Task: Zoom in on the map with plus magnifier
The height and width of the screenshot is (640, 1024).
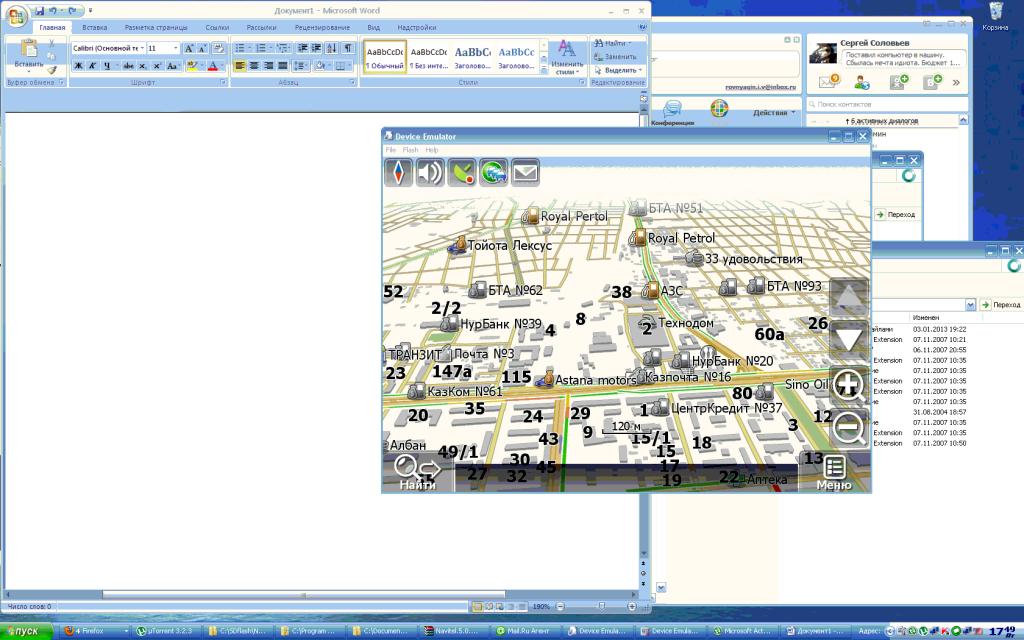Action: (849, 386)
